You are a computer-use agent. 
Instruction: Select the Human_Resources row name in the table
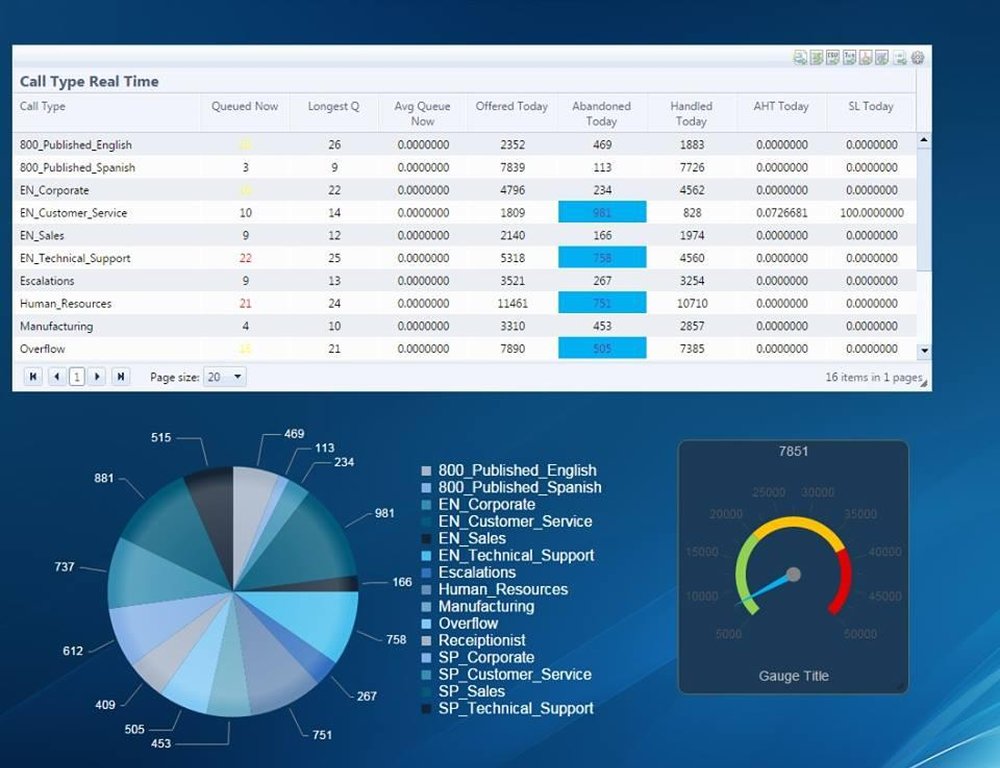66,304
